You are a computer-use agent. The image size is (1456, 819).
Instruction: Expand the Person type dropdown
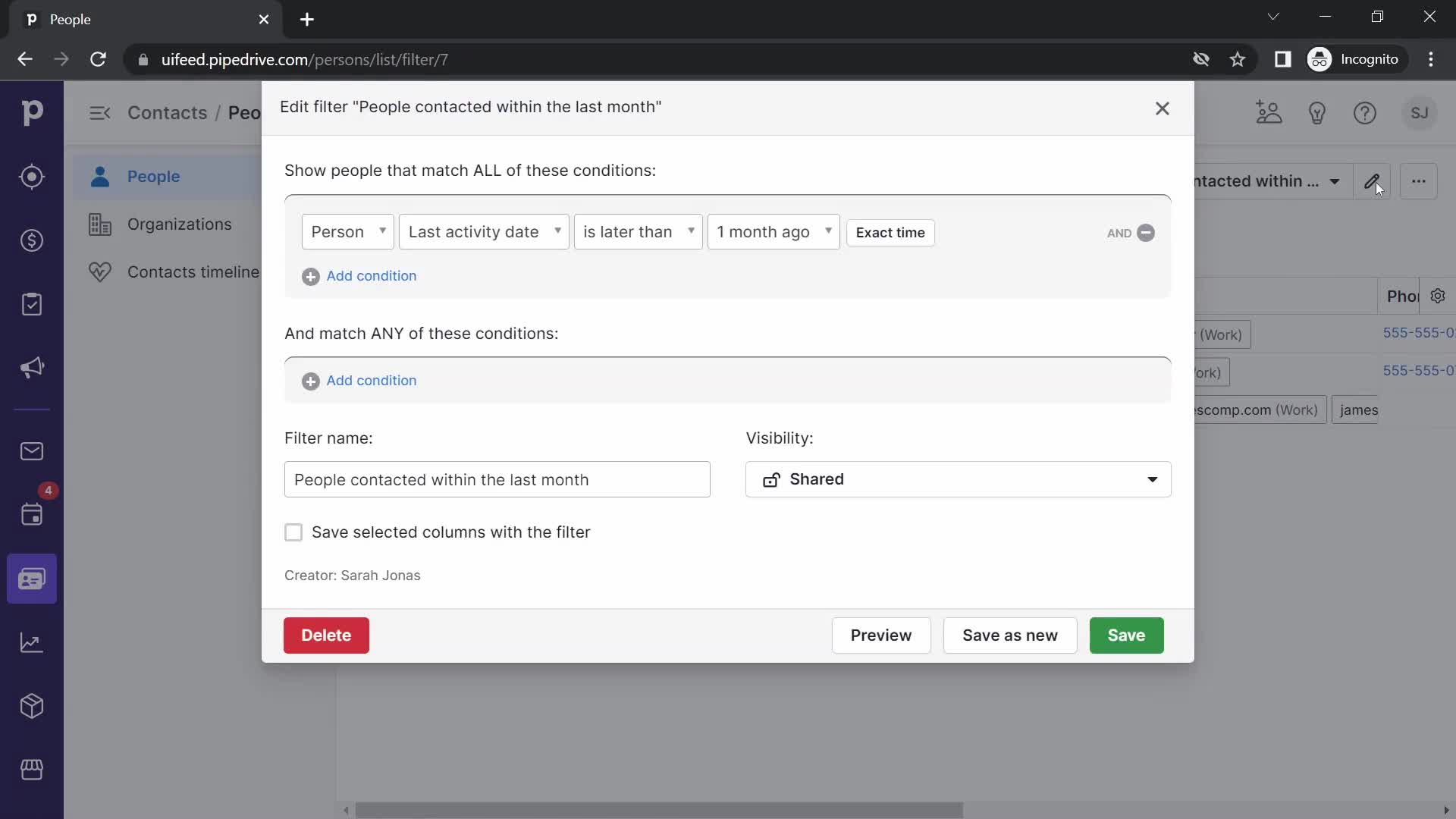348,231
